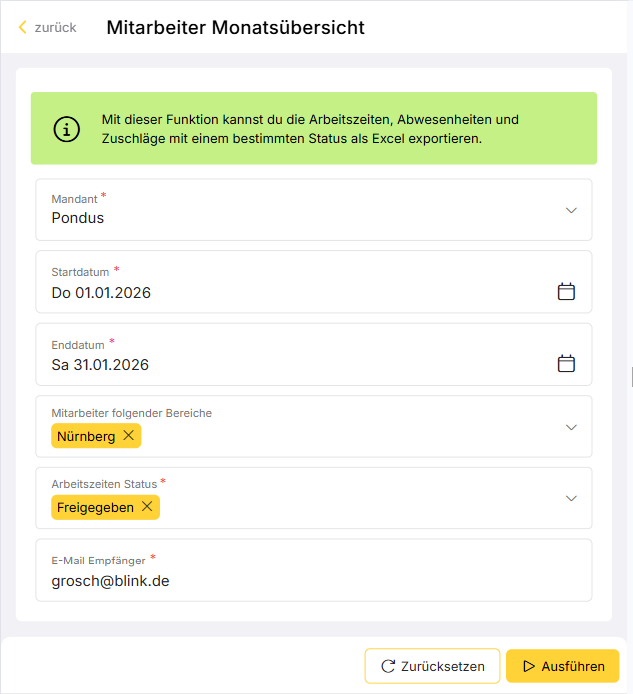Reset the form with Zurücksetzen
633x694 pixels.
point(432,666)
